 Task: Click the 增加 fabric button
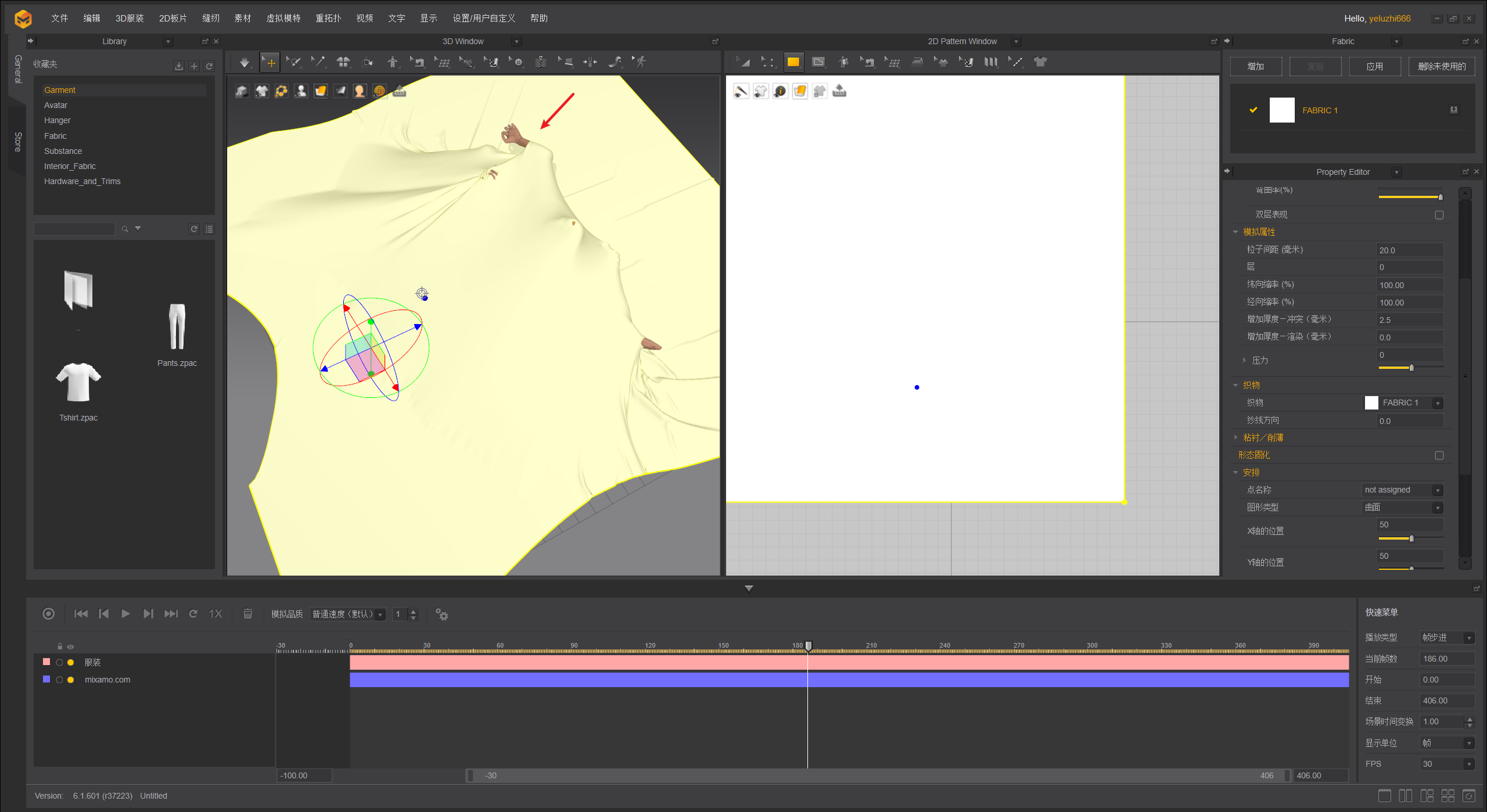[x=1255, y=66]
